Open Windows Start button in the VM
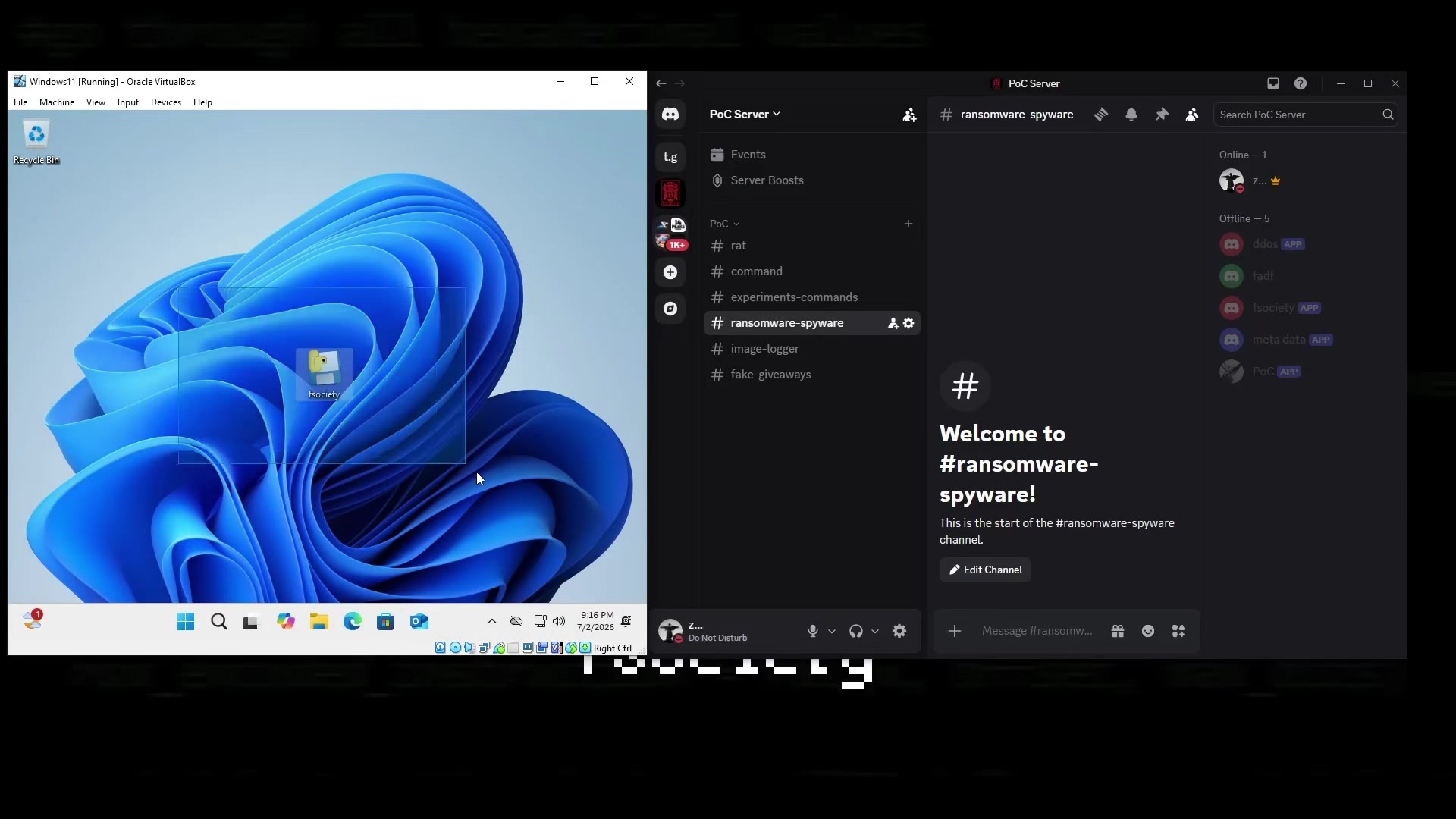 tap(185, 622)
